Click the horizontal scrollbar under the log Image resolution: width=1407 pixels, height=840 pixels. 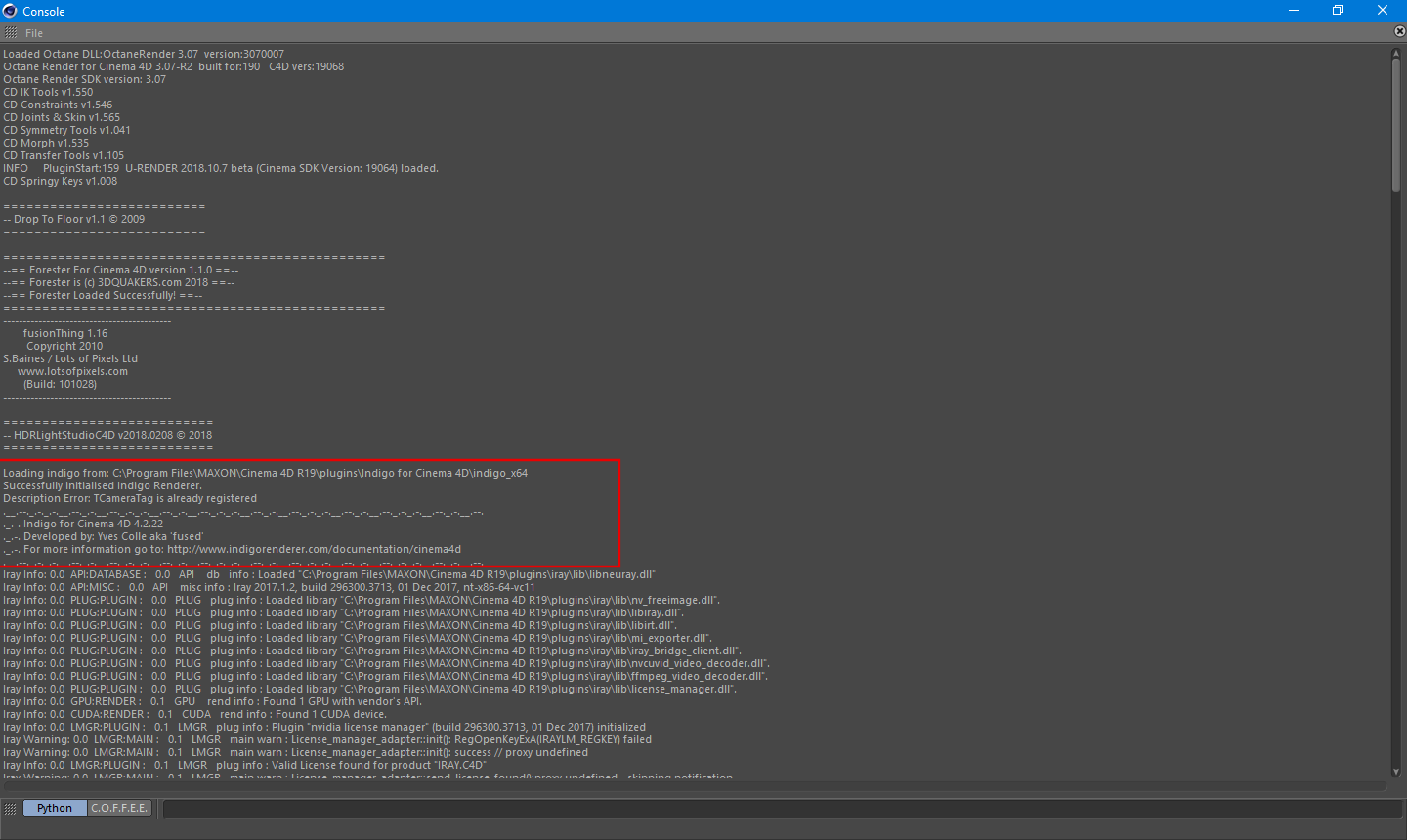click(694, 785)
